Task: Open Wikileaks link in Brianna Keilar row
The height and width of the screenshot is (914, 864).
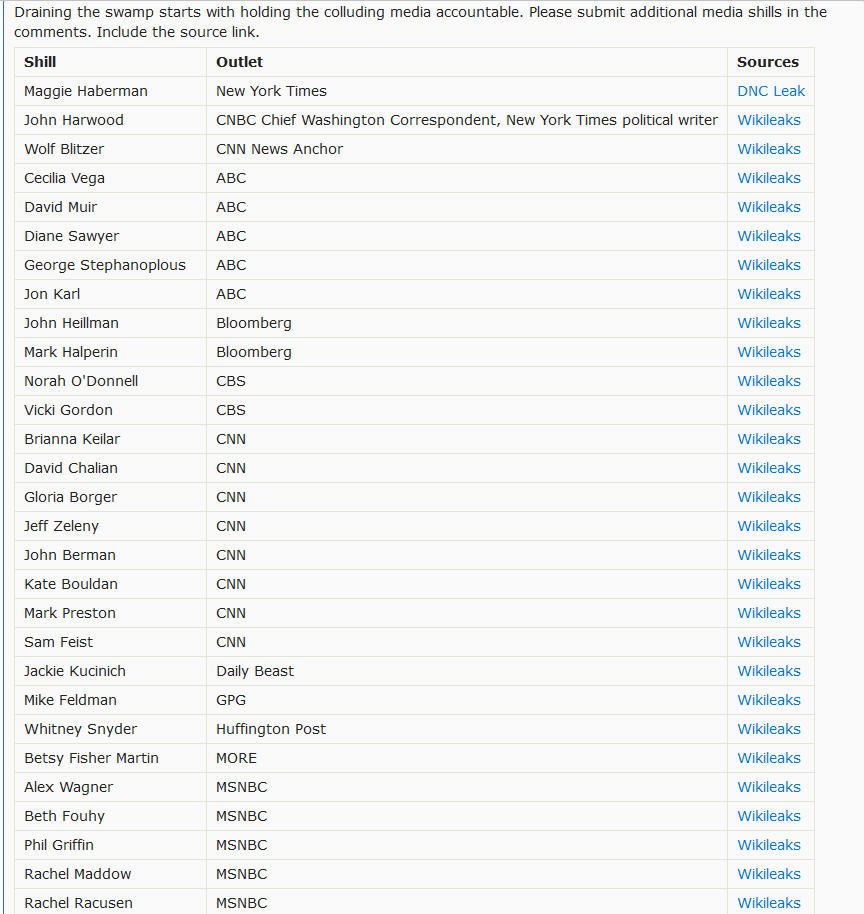Action: (768, 439)
